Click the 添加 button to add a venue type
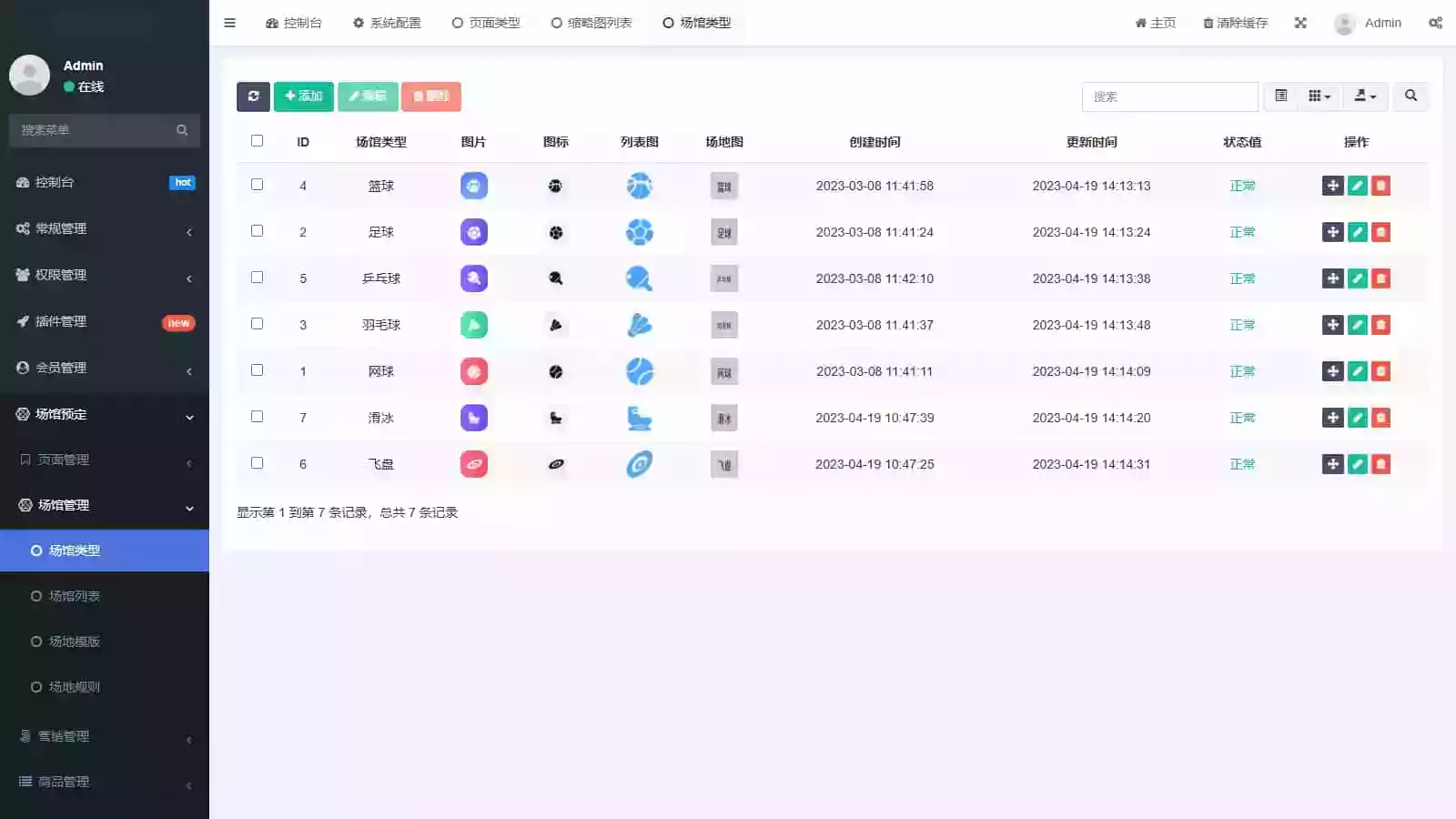The height and width of the screenshot is (819, 1456). tap(303, 96)
